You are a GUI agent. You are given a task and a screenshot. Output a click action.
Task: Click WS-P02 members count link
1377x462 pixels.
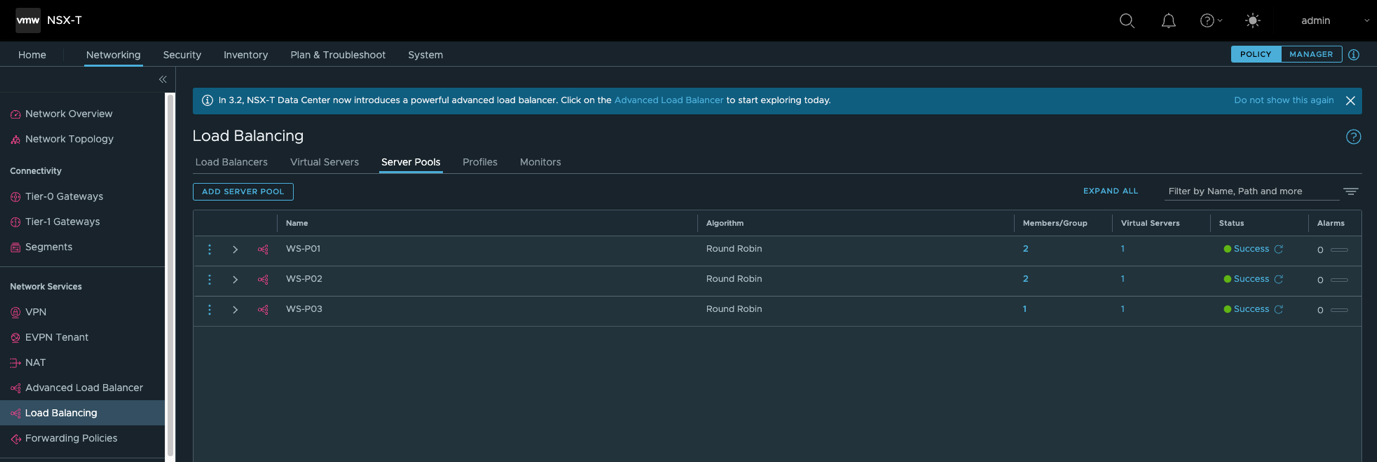point(1025,279)
